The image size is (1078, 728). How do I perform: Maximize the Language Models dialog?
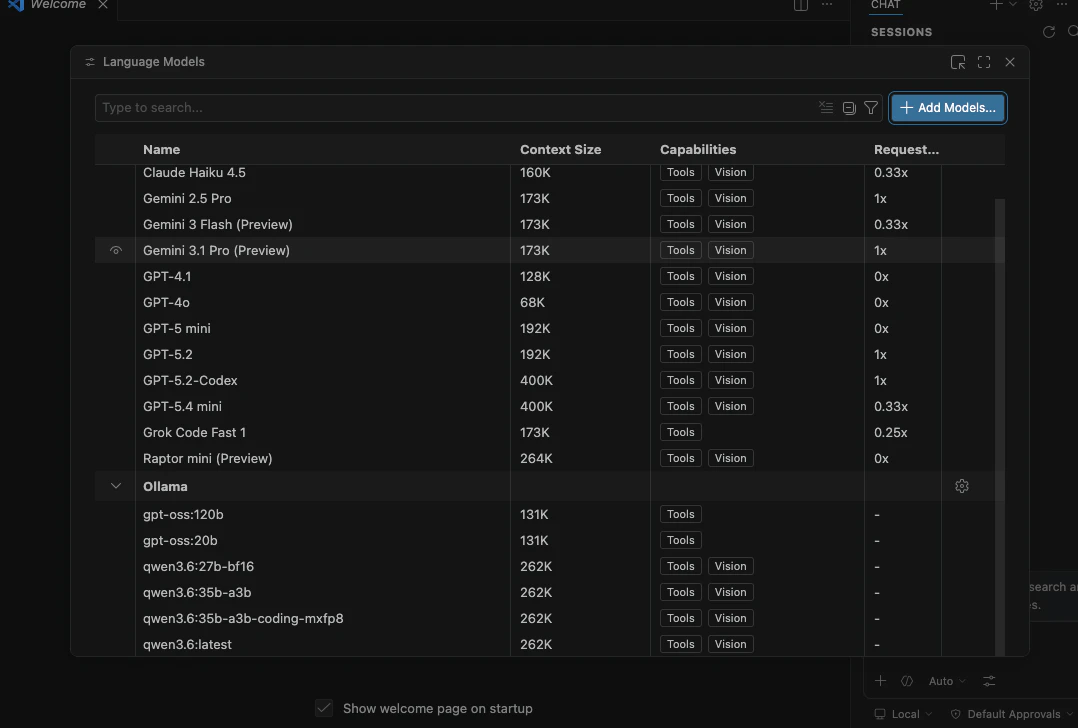984,62
